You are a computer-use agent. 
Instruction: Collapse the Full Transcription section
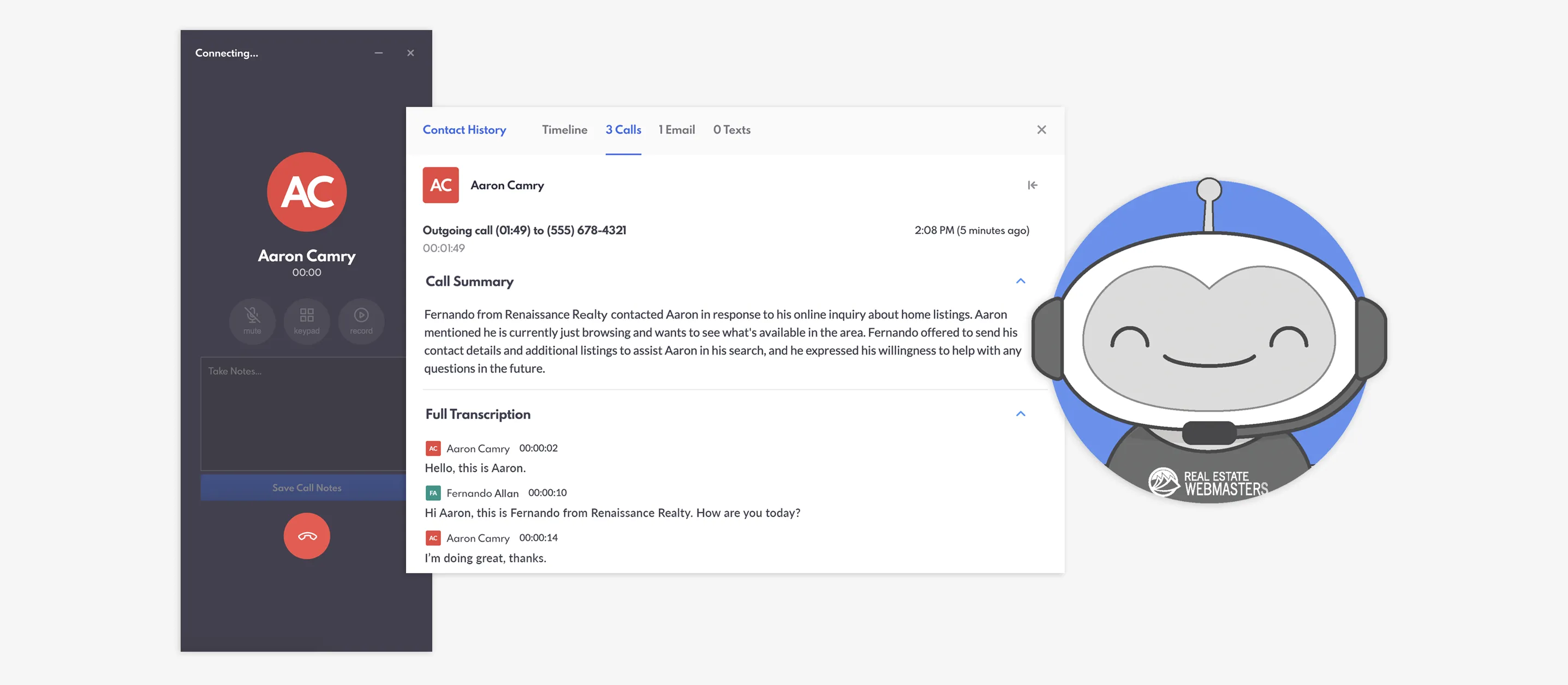coord(1020,414)
